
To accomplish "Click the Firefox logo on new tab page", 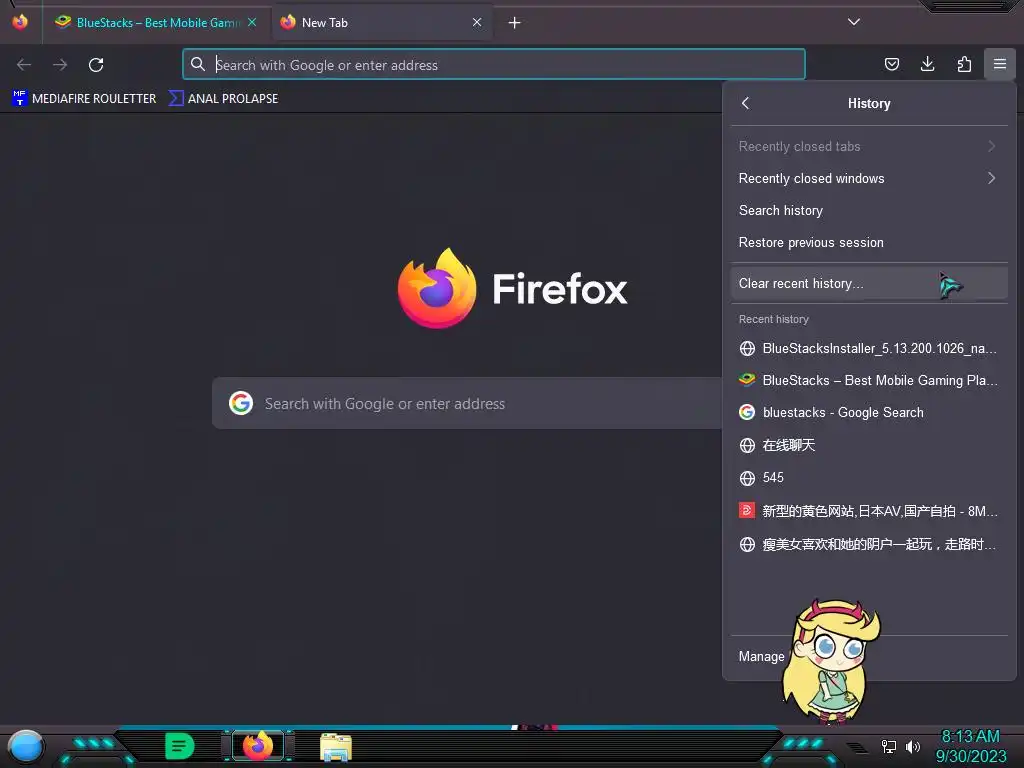I will [437, 288].
